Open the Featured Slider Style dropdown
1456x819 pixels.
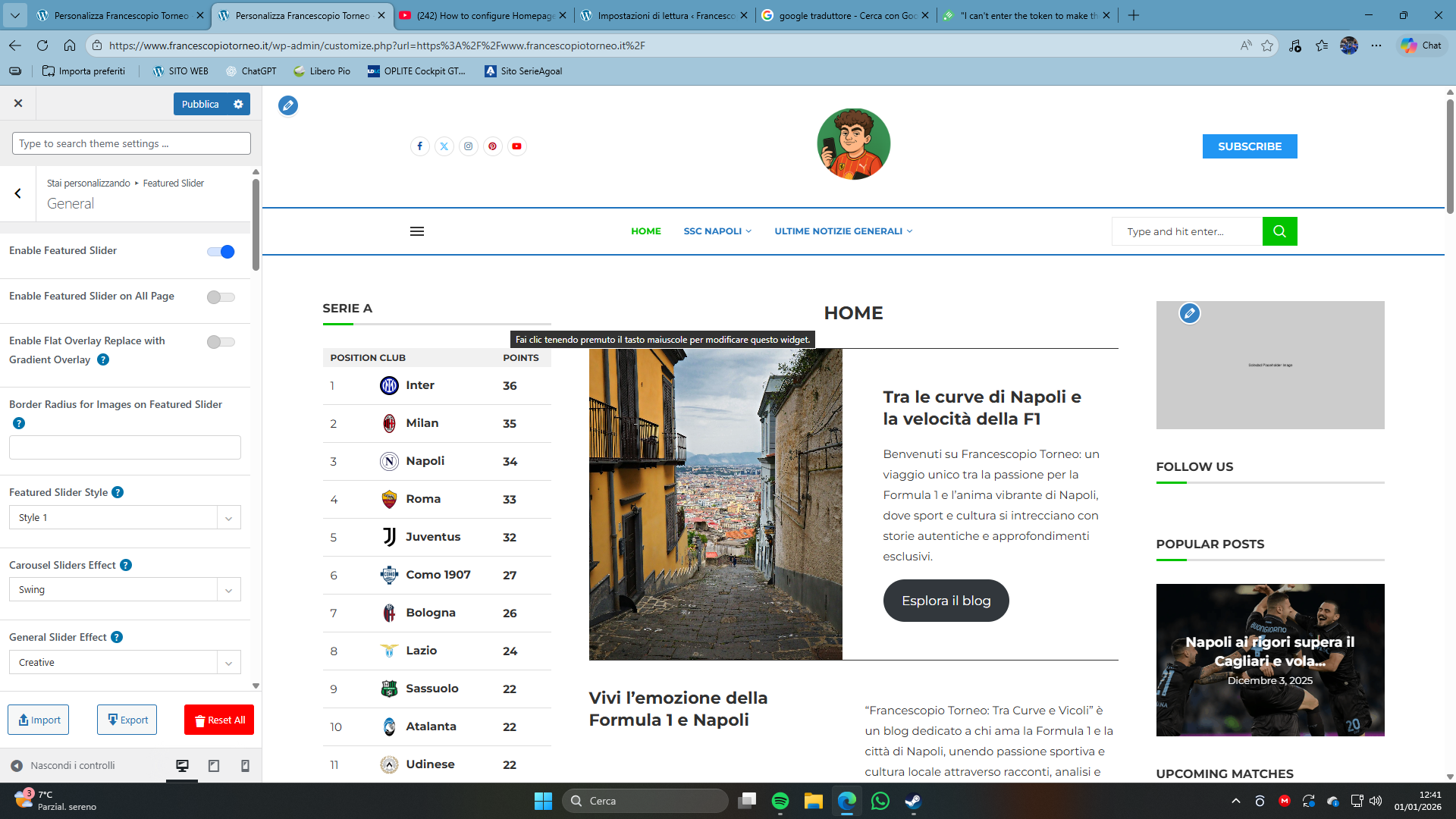coord(125,517)
